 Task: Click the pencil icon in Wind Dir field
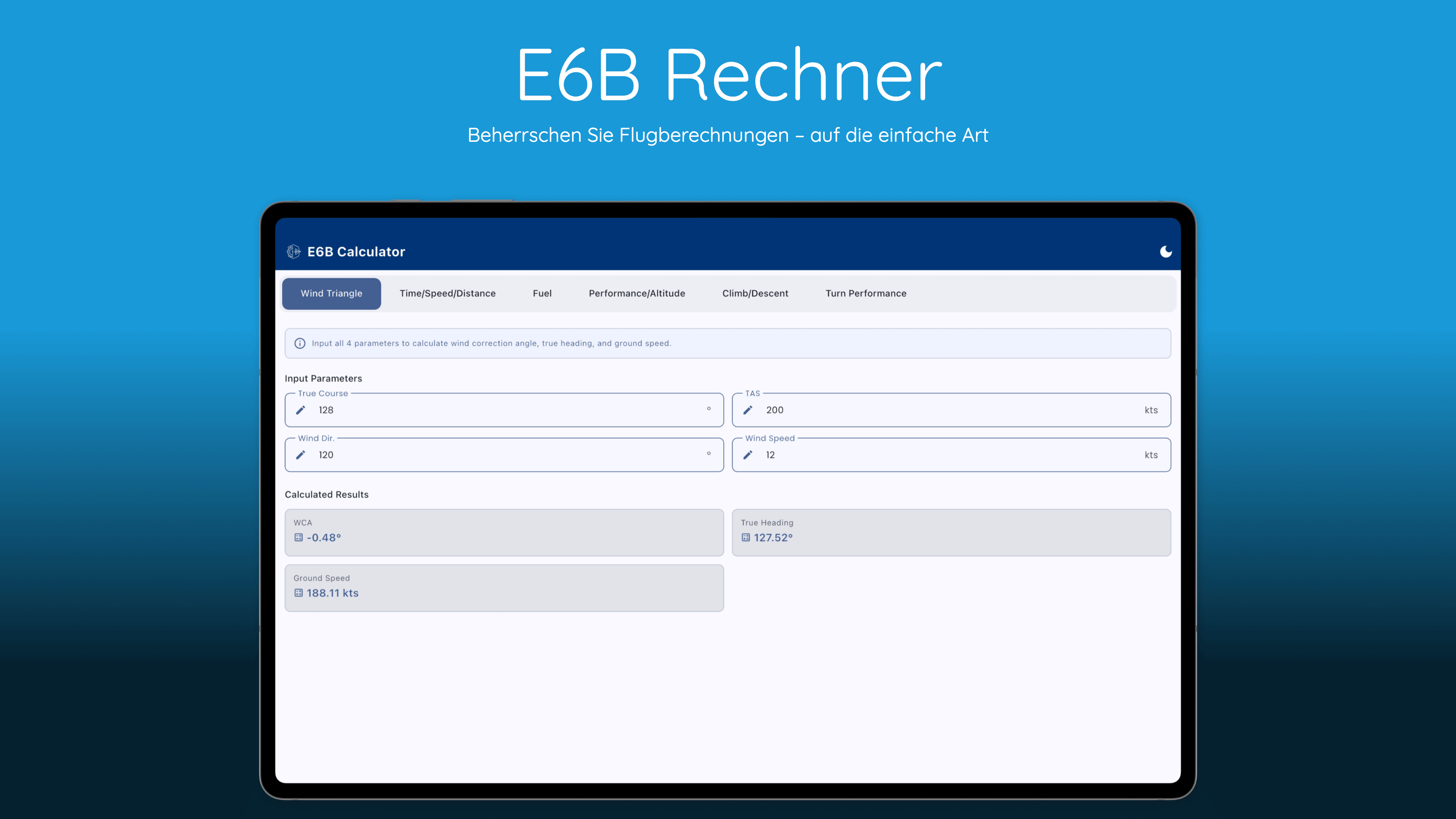301,455
